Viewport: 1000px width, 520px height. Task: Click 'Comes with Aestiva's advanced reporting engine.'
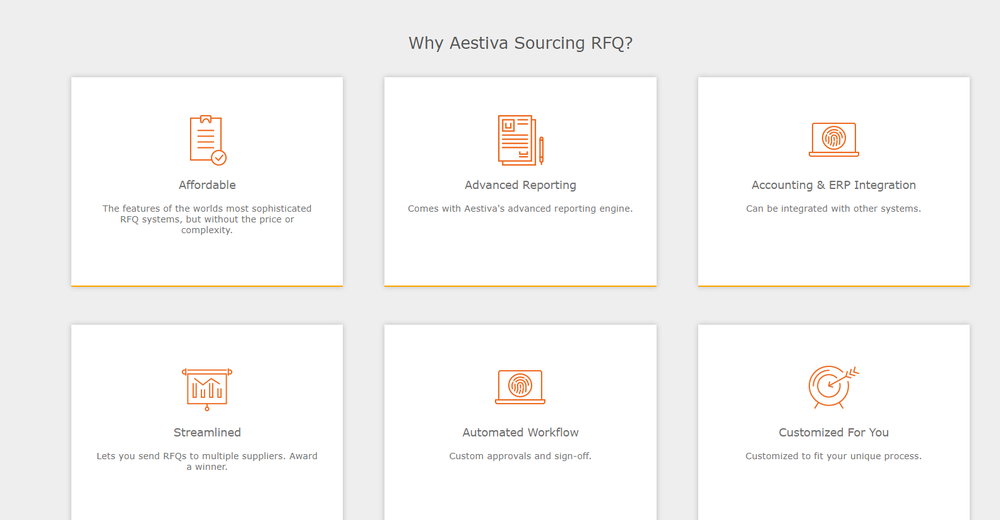click(520, 209)
